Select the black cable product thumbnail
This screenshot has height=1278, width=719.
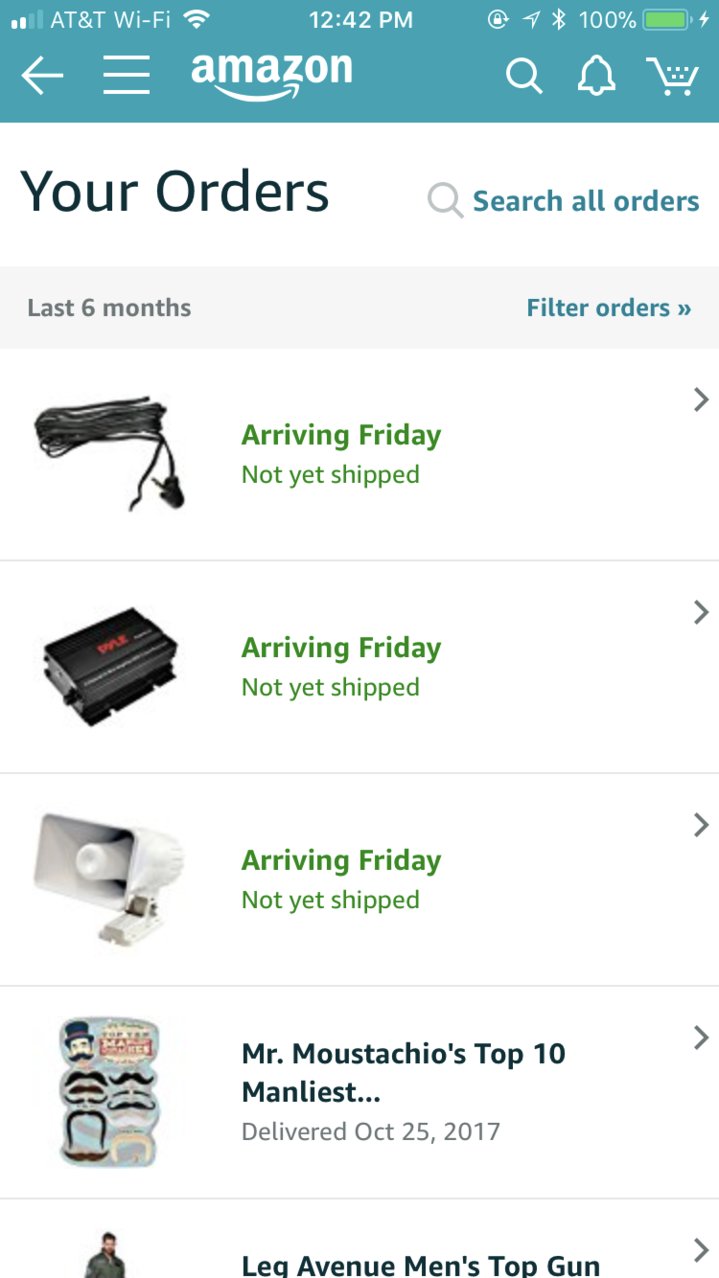110,454
